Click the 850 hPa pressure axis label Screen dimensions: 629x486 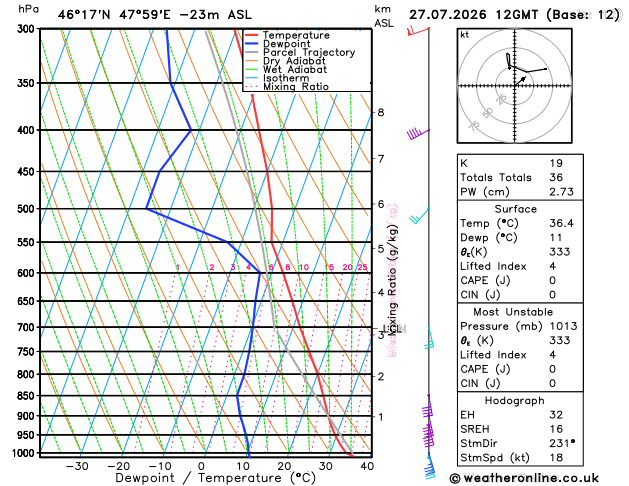[26, 395]
